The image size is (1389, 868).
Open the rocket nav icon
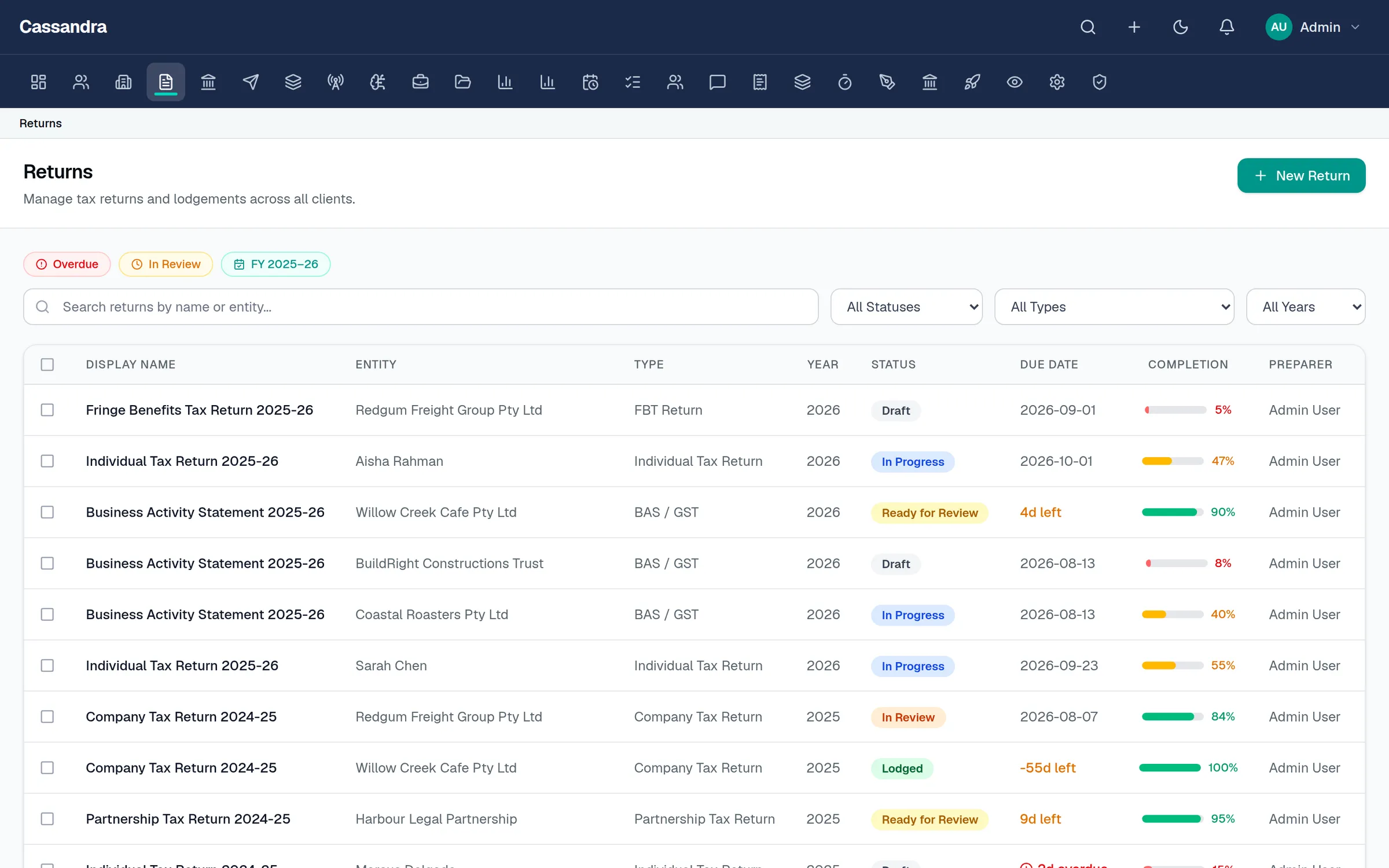click(x=972, y=82)
